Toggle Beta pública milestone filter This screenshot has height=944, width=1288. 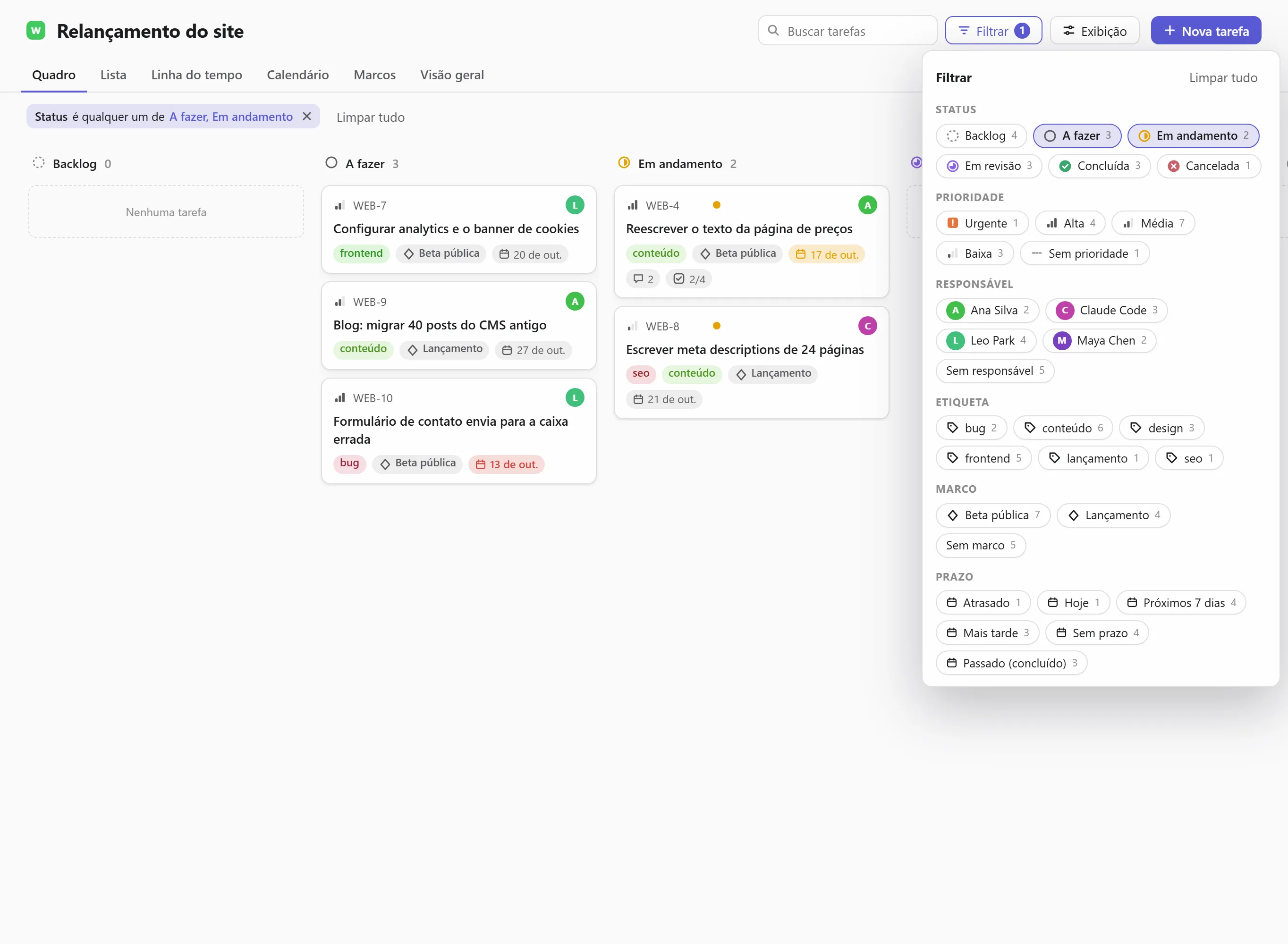click(x=992, y=515)
